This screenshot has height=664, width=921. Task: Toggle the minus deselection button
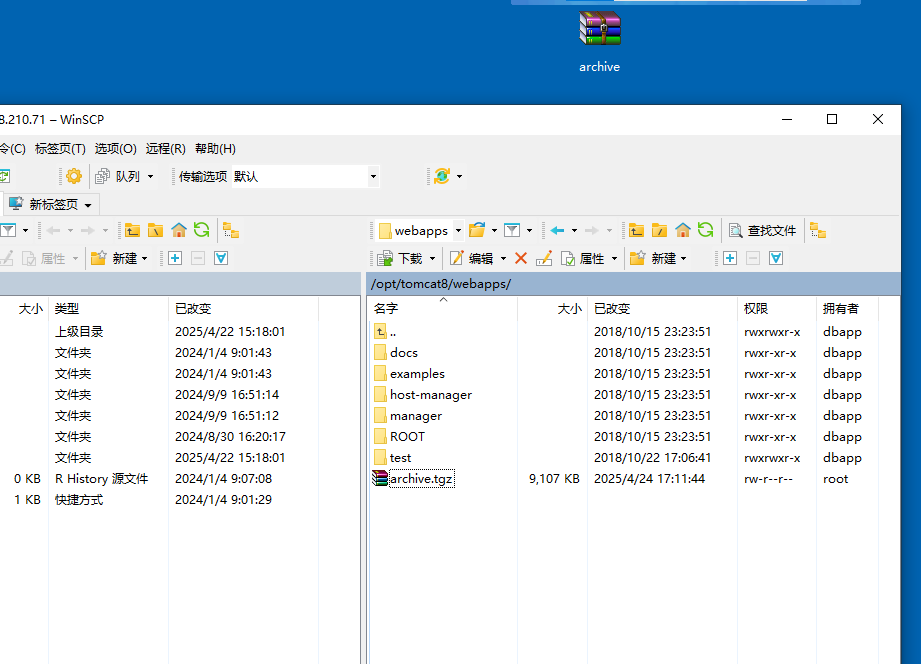[x=751, y=258]
